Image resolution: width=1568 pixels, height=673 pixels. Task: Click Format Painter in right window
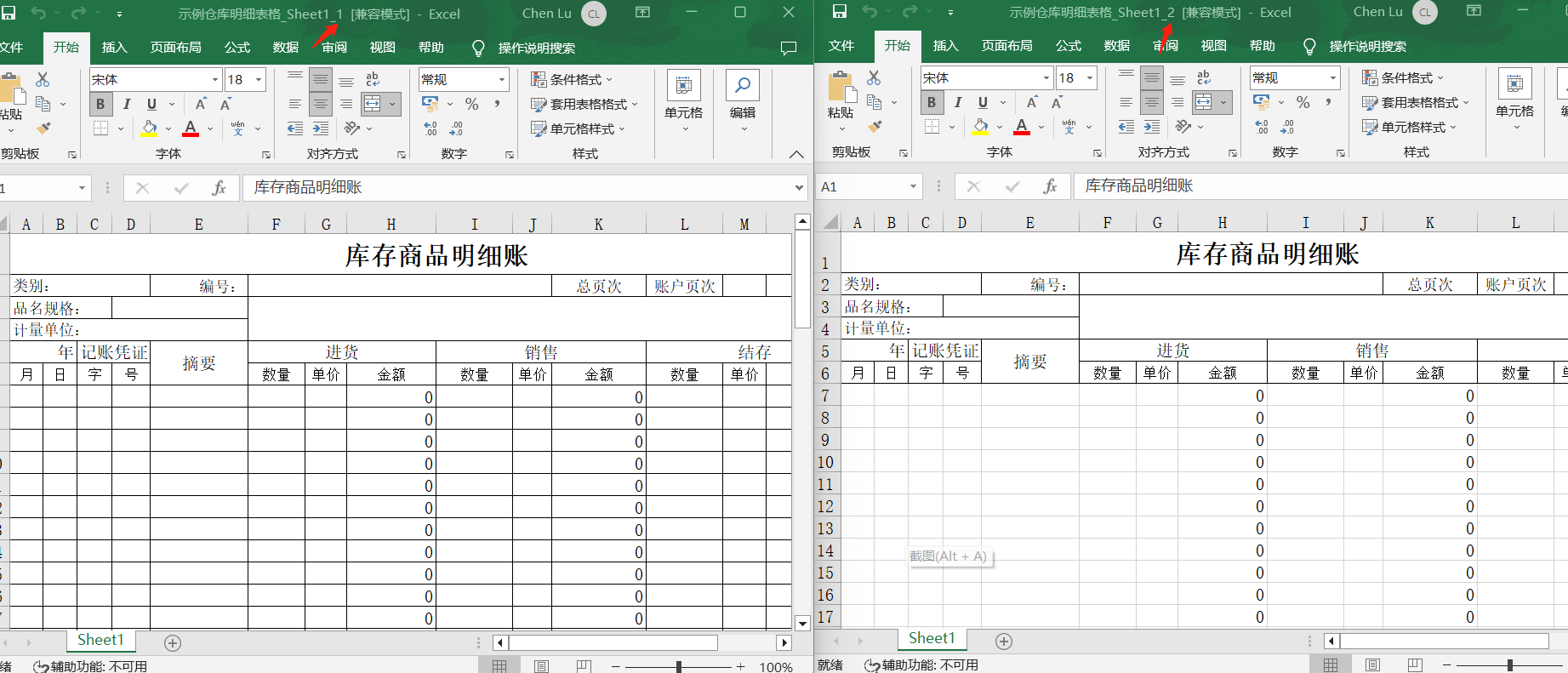(874, 127)
